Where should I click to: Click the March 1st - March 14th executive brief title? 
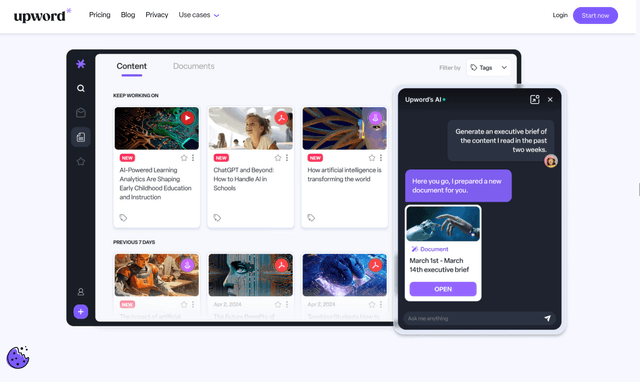(x=439, y=265)
